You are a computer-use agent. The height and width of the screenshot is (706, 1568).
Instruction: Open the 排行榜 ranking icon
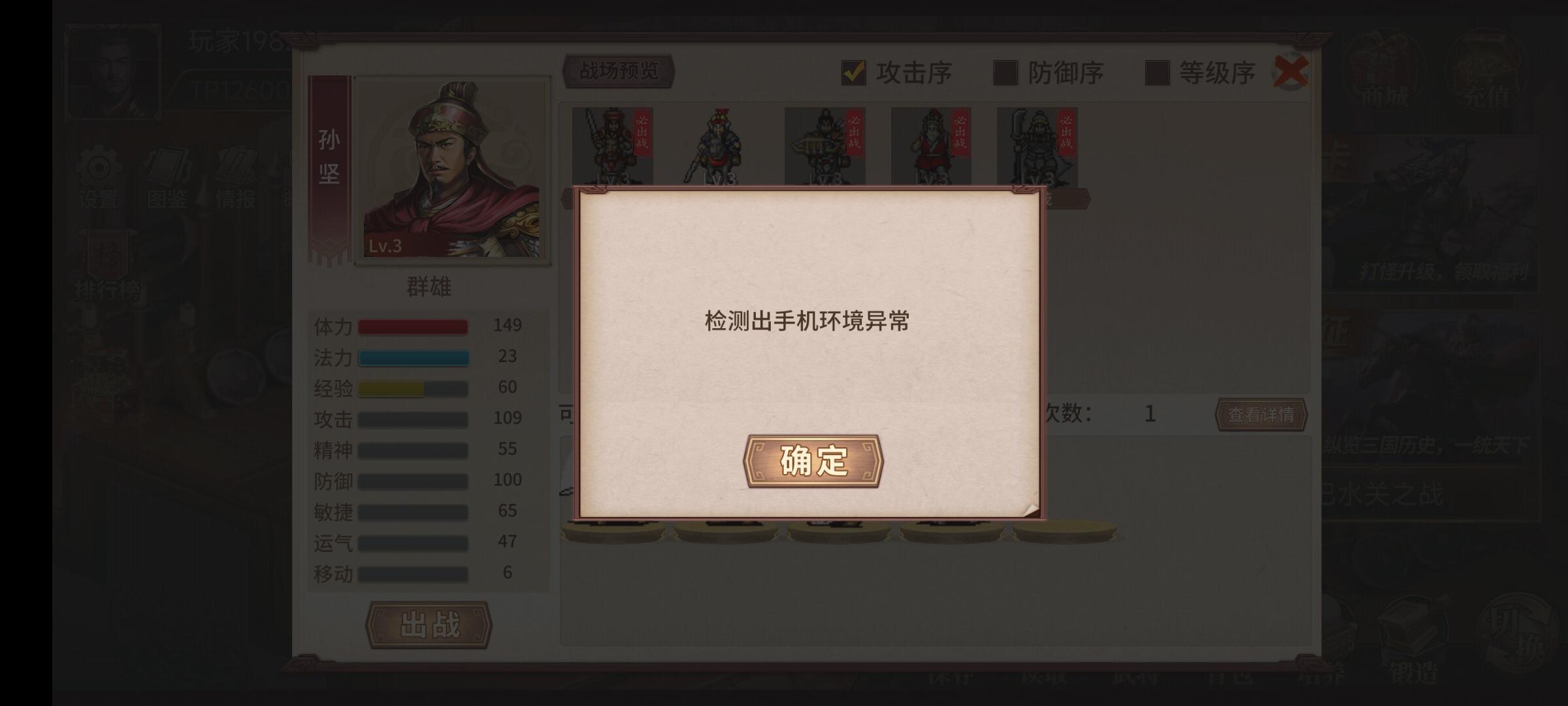click(107, 267)
